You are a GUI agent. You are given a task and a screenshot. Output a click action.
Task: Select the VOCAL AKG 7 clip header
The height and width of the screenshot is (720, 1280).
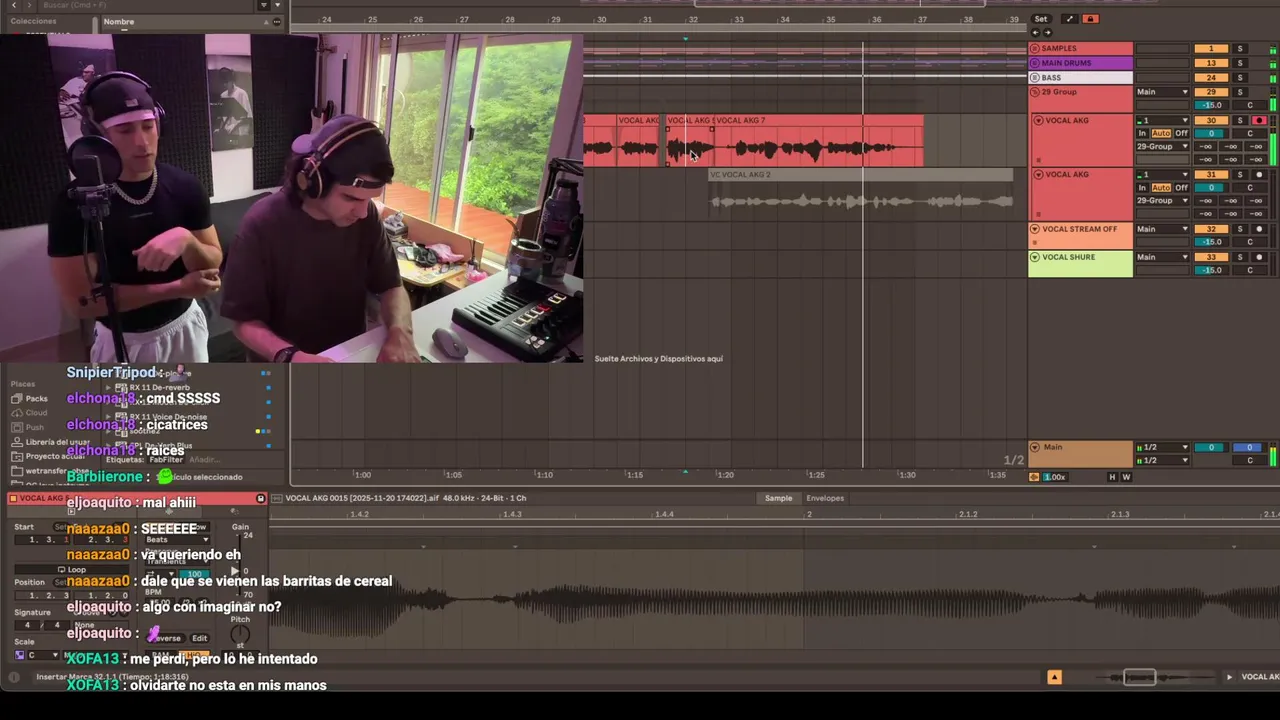click(819, 120)
